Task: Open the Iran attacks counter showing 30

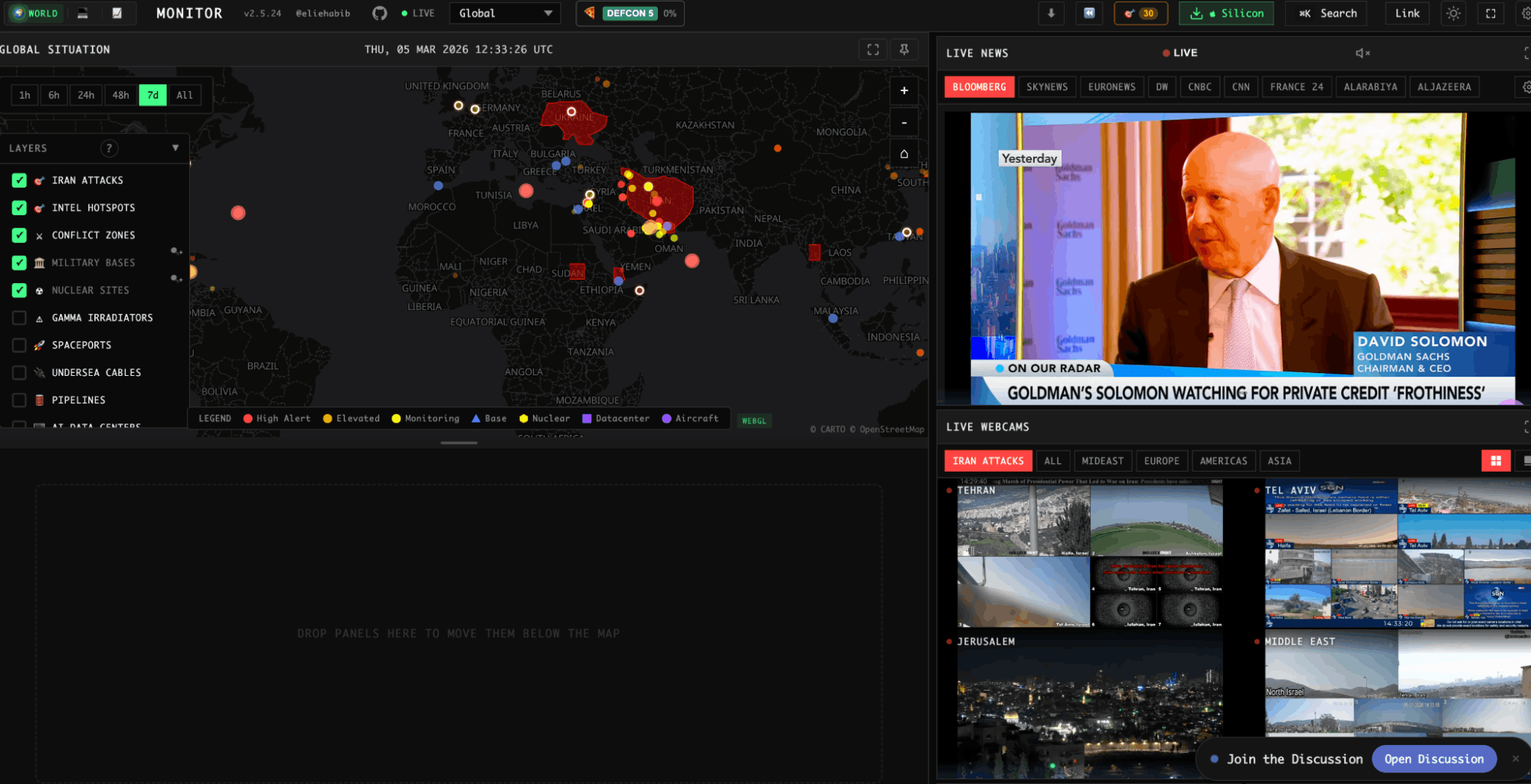Action: click(x=1140, y=13)
